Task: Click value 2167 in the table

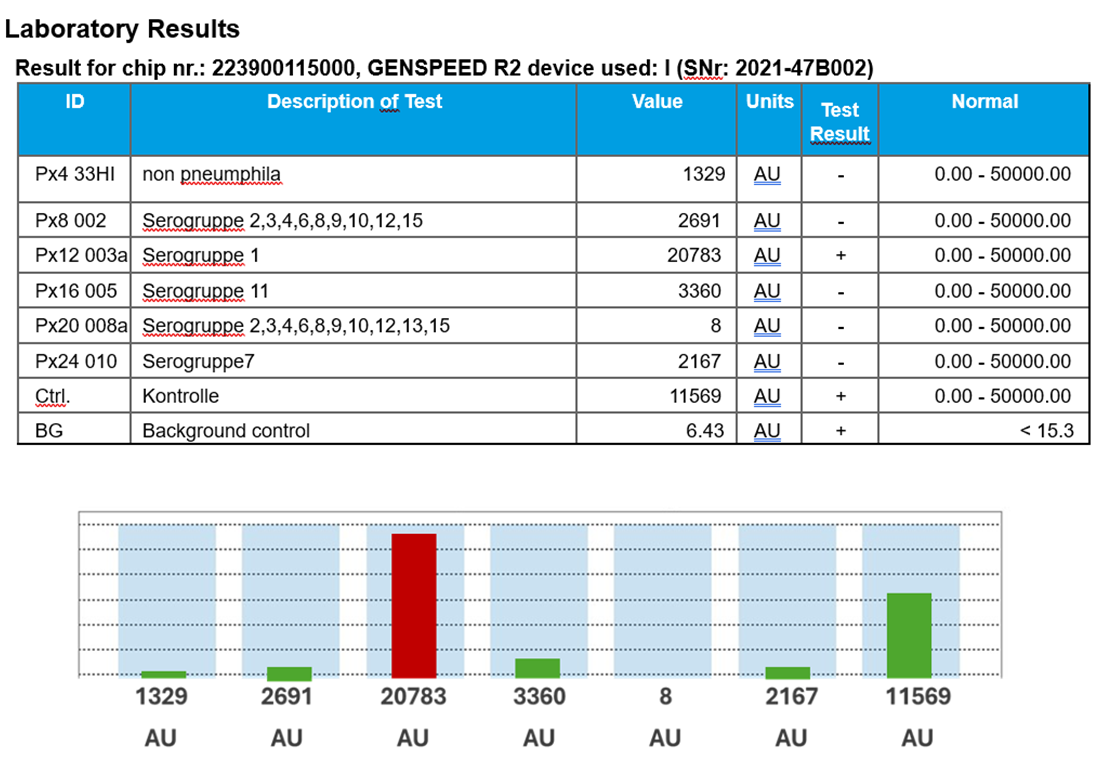Action: coord(699,361)
